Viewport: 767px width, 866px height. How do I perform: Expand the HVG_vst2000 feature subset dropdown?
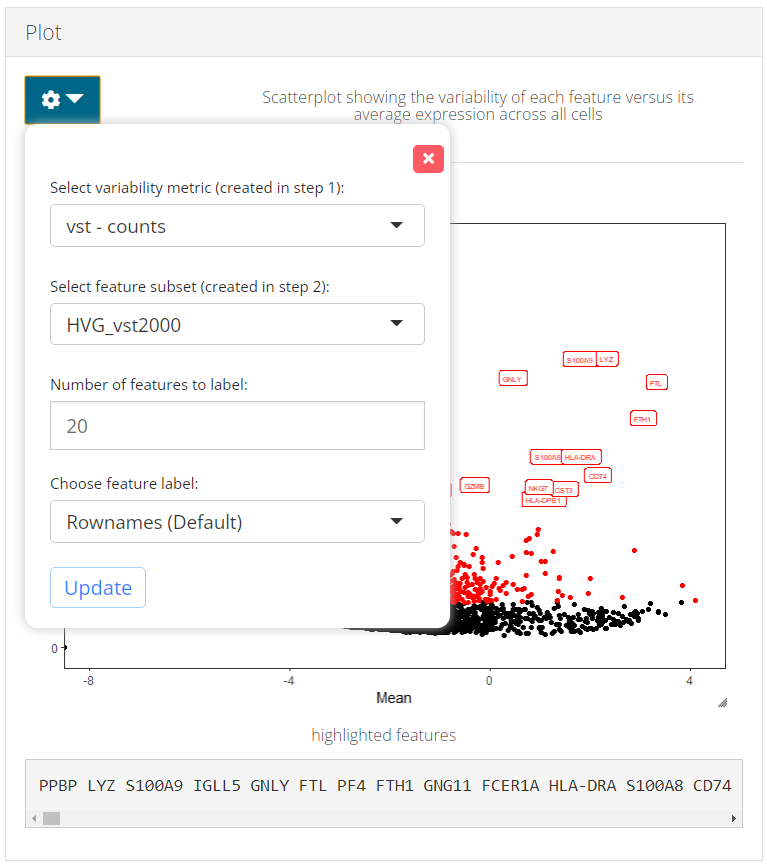[x=237, y=324]
